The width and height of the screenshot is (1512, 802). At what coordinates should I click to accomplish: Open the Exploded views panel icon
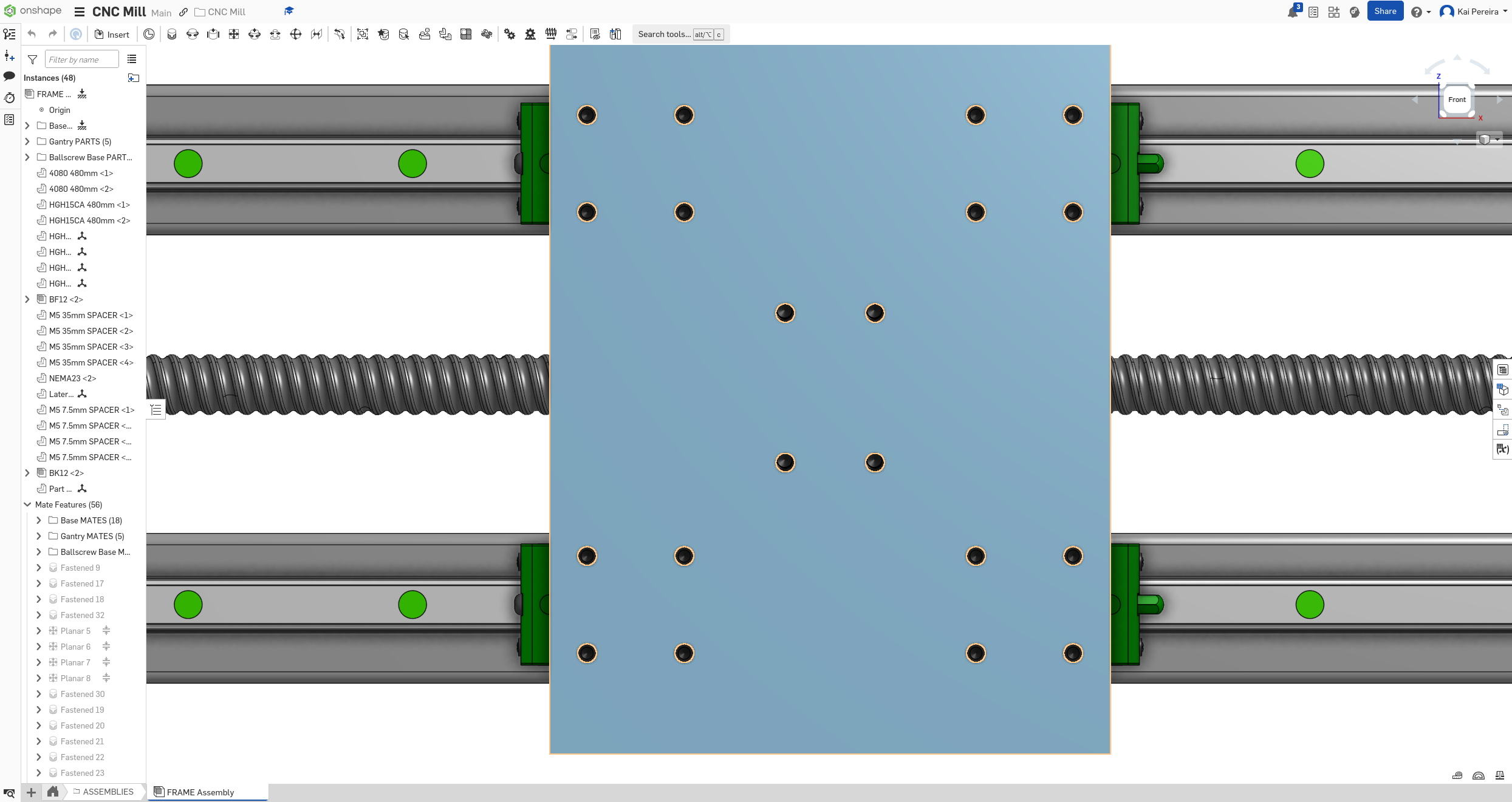(x=1502, y=410)
